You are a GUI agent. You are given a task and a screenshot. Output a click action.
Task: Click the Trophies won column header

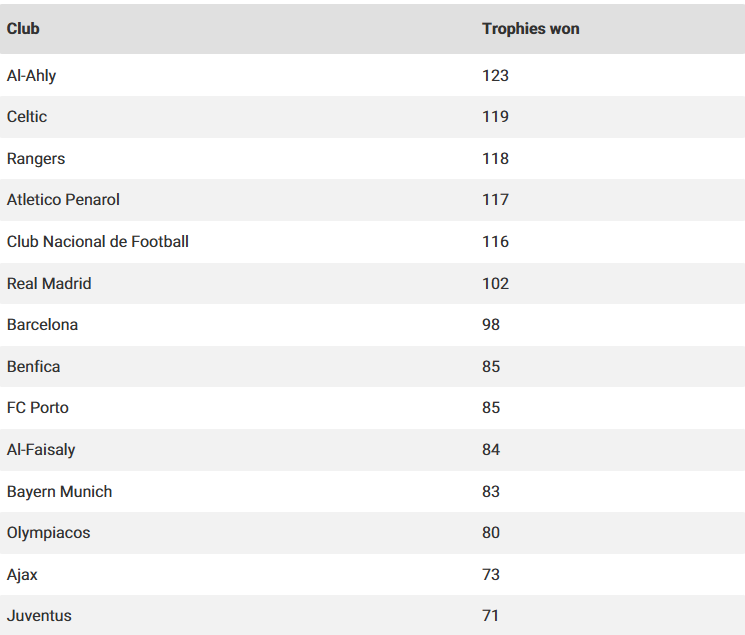[x=530, y=29]
